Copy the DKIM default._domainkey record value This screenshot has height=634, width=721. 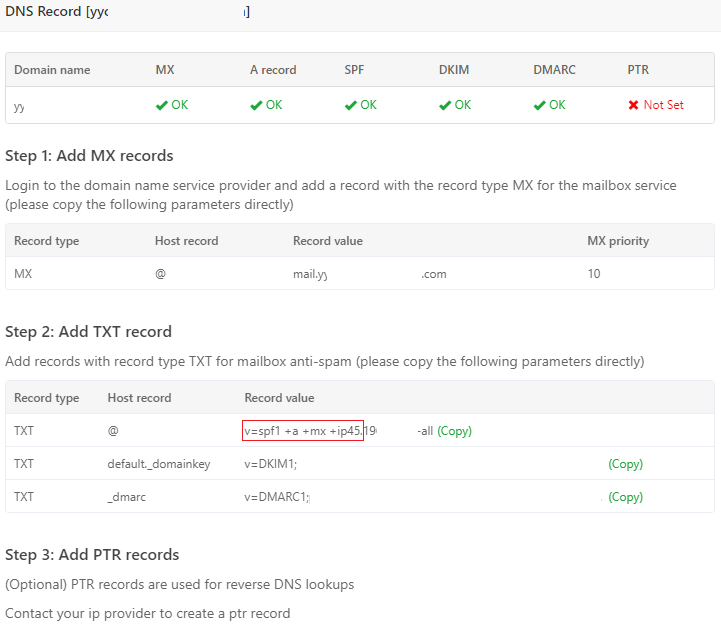[x=625, y=464]
